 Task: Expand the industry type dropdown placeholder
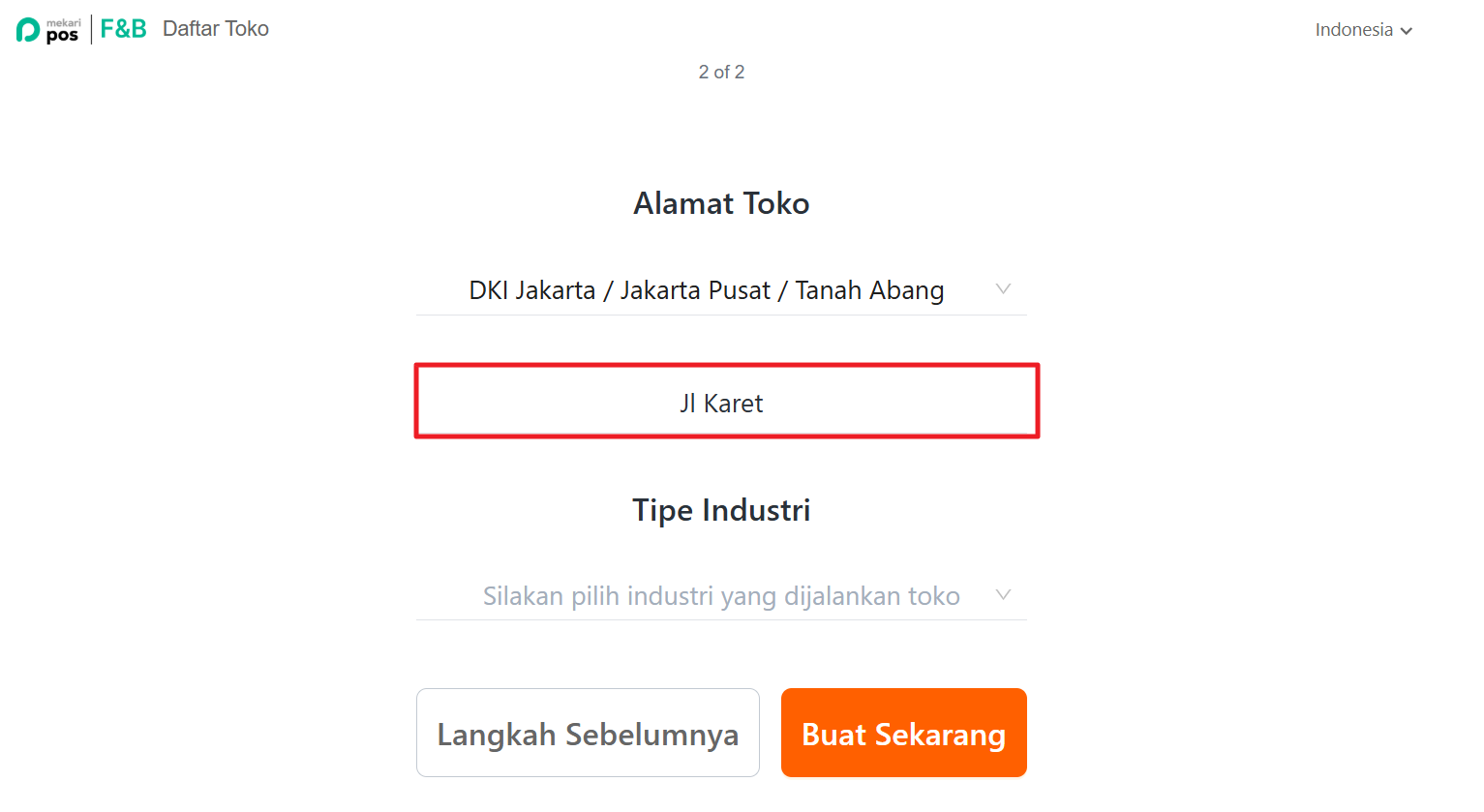coord(721,596)
